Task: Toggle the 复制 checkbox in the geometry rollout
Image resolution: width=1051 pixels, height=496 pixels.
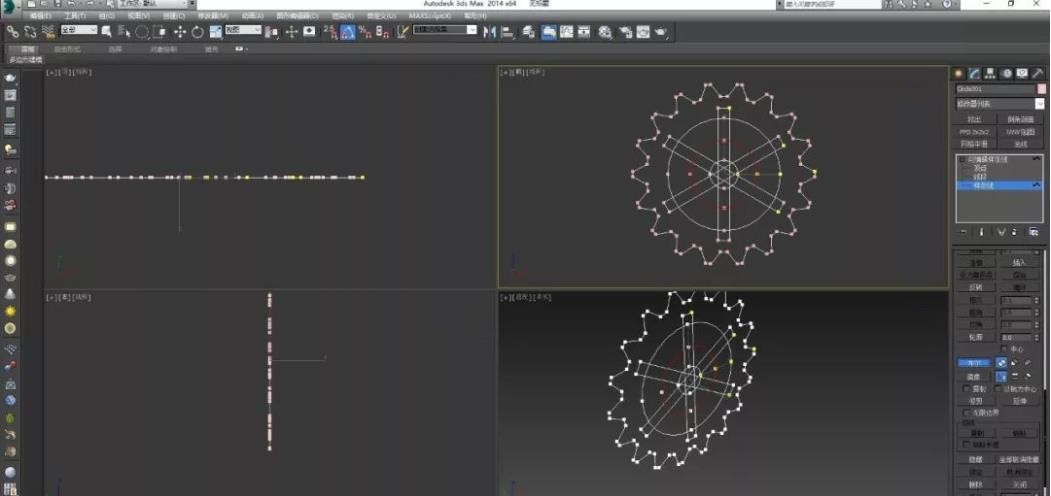Action: (966, 388)
